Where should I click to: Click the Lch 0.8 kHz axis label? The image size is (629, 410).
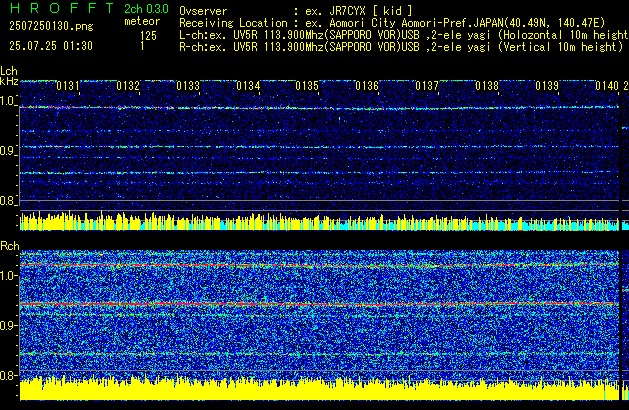pos(8,201)
